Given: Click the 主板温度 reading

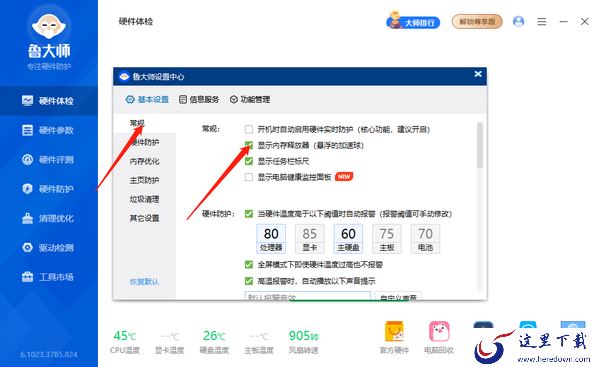Looking at the screenshot, I should tap(259, 342).
